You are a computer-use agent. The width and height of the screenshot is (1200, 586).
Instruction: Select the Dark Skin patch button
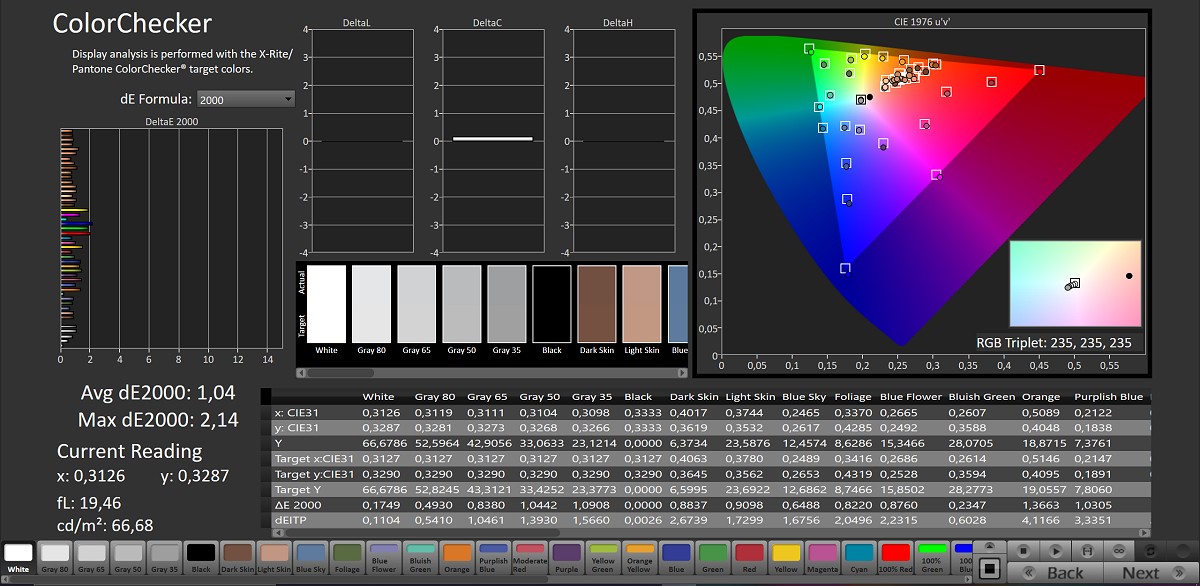(x=238, y=558)
